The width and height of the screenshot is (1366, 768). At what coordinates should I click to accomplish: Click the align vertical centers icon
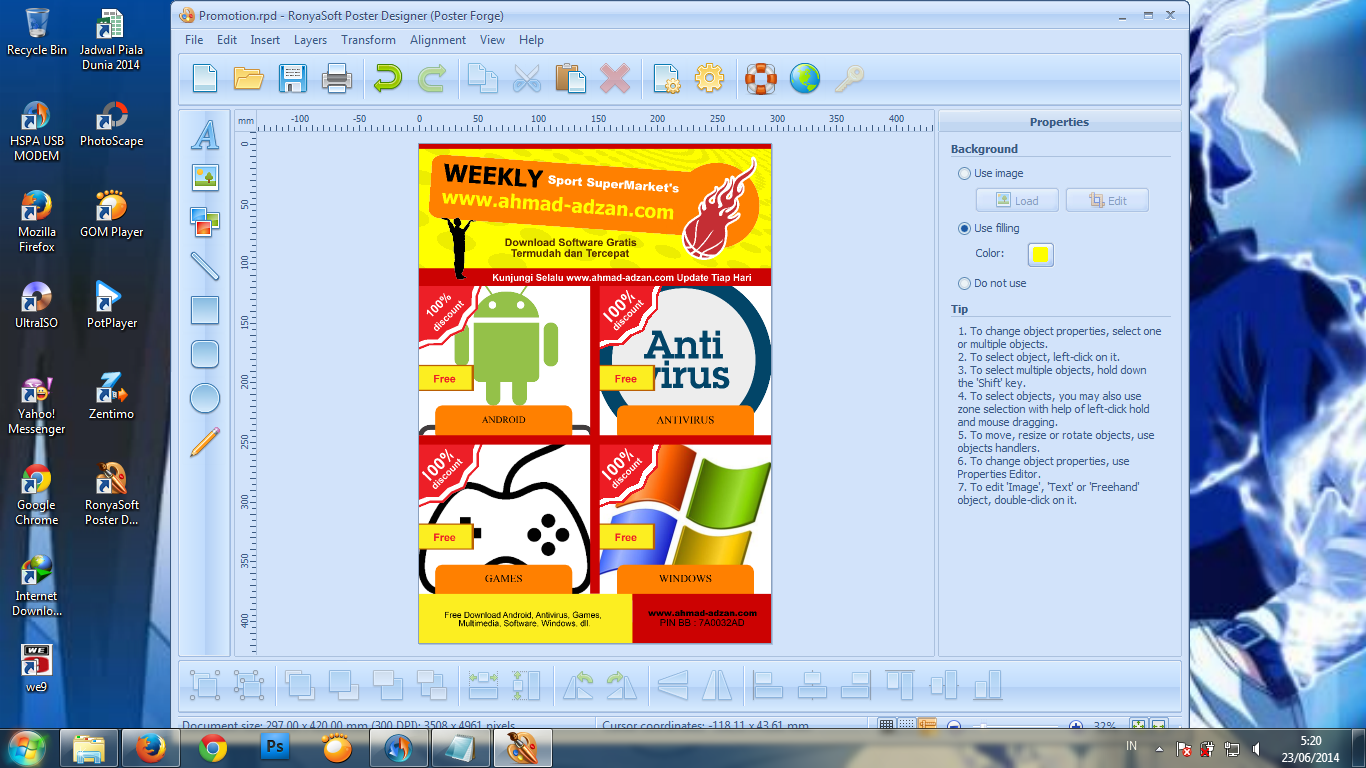click(x=944, y=685)
